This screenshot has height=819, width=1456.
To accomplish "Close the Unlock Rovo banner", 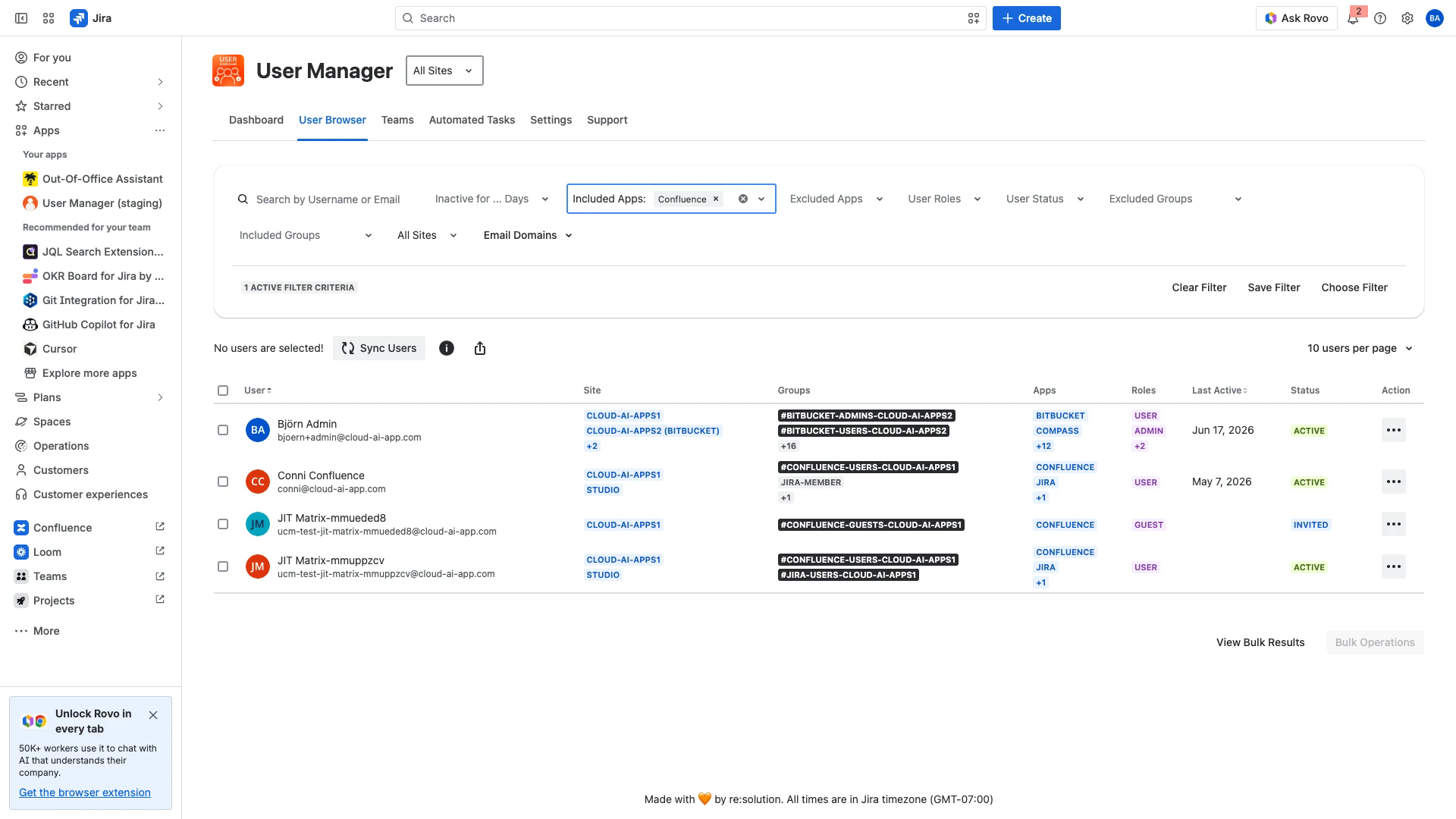I will (153, 715).
